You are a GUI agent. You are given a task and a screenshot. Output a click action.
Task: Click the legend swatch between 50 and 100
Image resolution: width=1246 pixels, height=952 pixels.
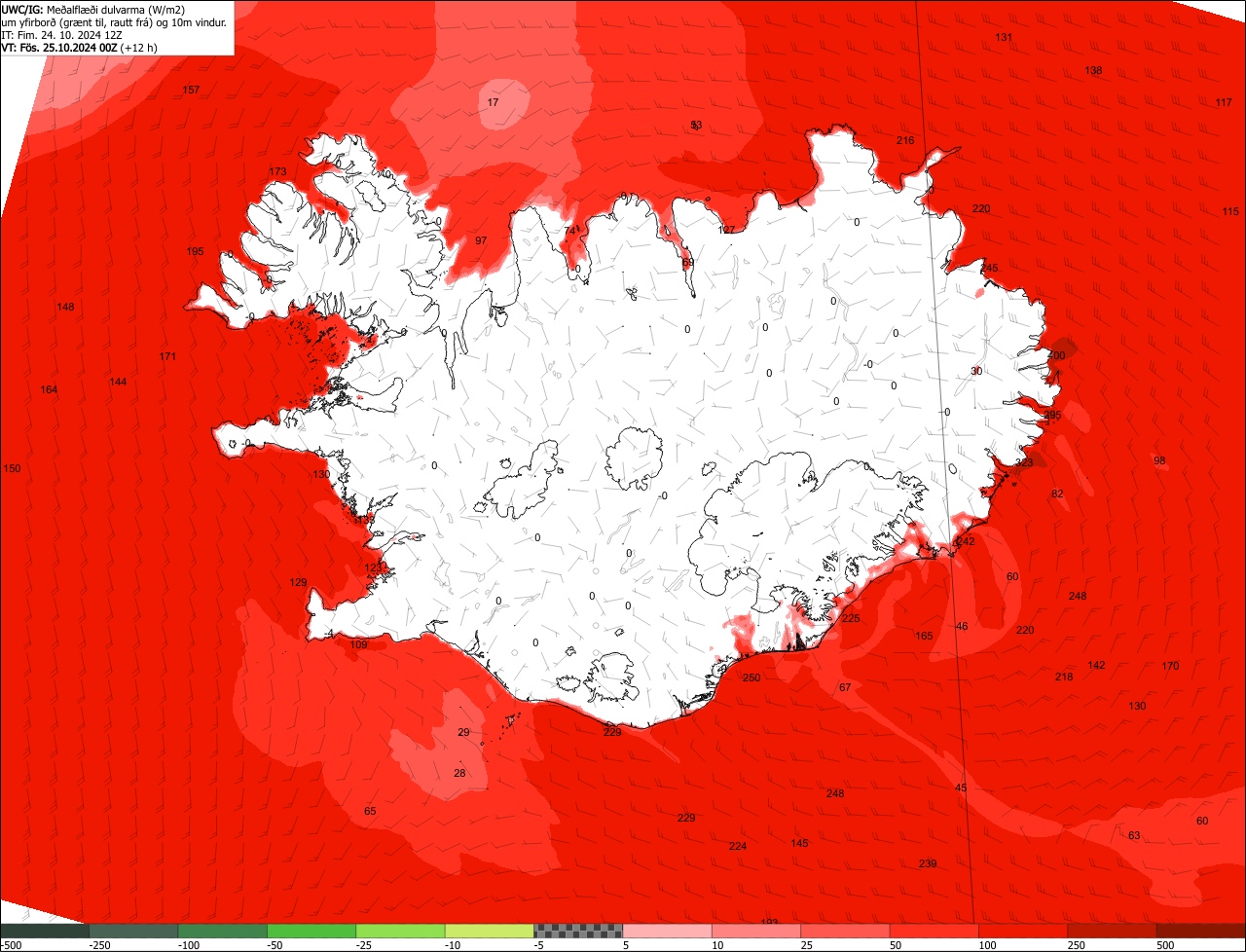(x=934, y=931)
